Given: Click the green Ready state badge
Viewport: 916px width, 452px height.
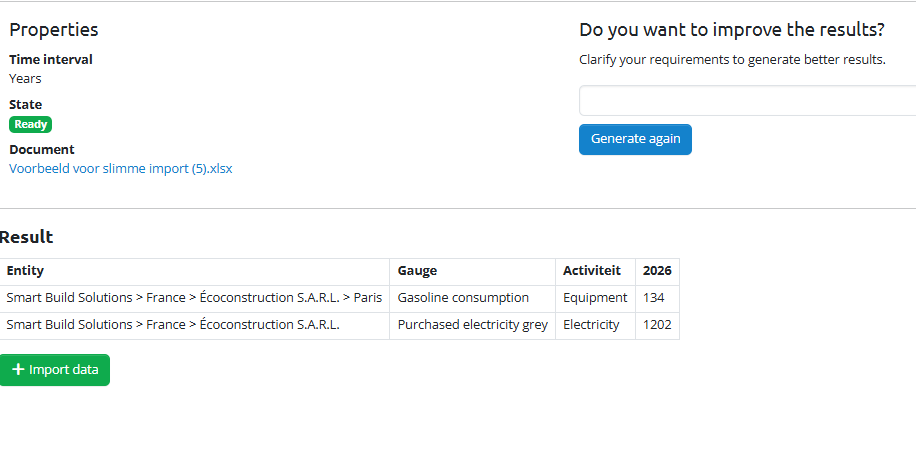Looking at the screenshot, I should tap(30, 125).
